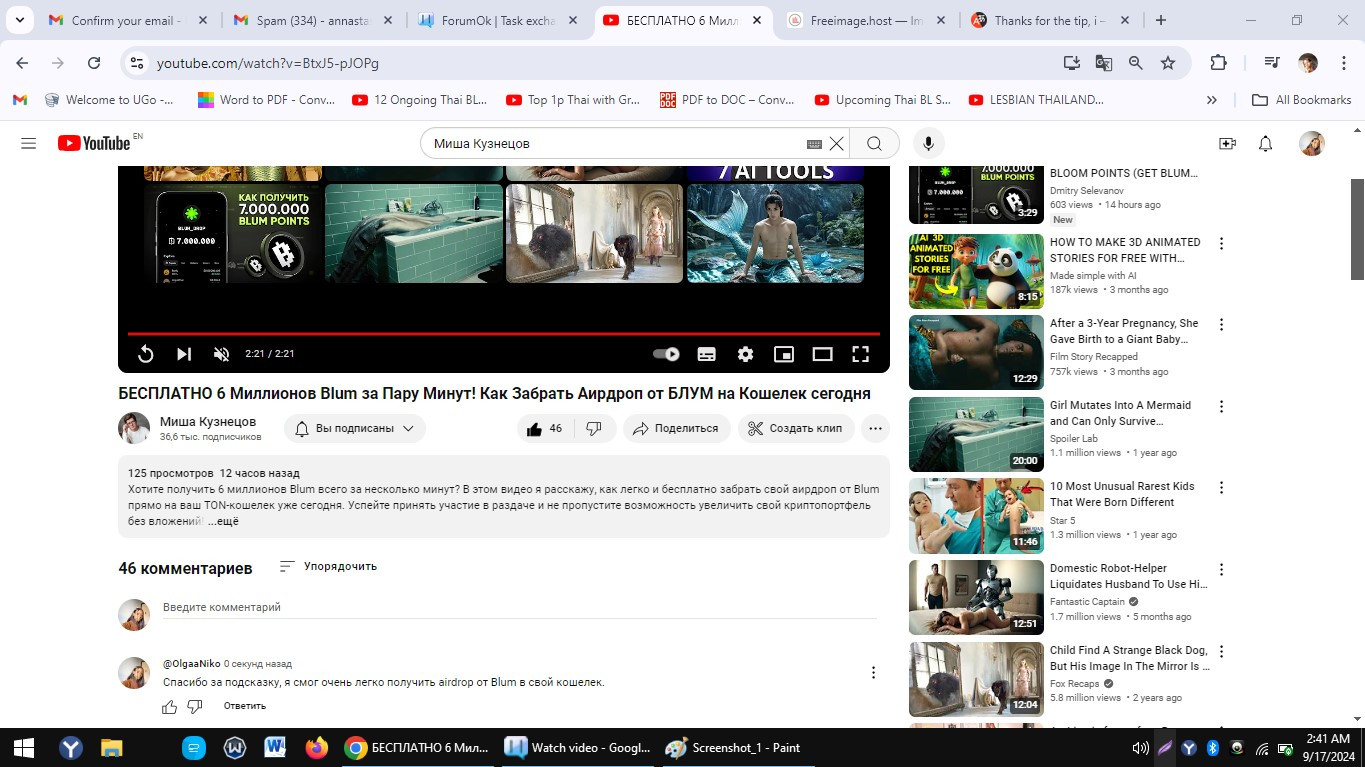
Task: Open options for 3-Year Pregnancy video
Action: 1221,324
